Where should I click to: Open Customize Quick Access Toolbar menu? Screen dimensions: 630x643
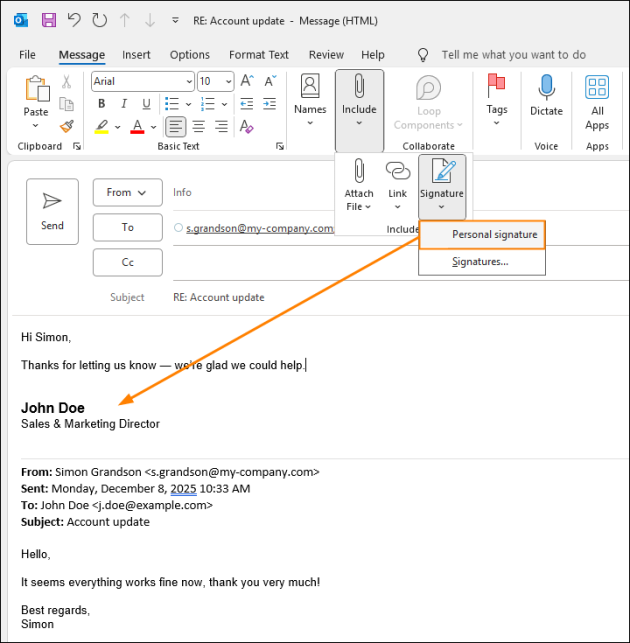pyautogui.click(x=175, y=20)
